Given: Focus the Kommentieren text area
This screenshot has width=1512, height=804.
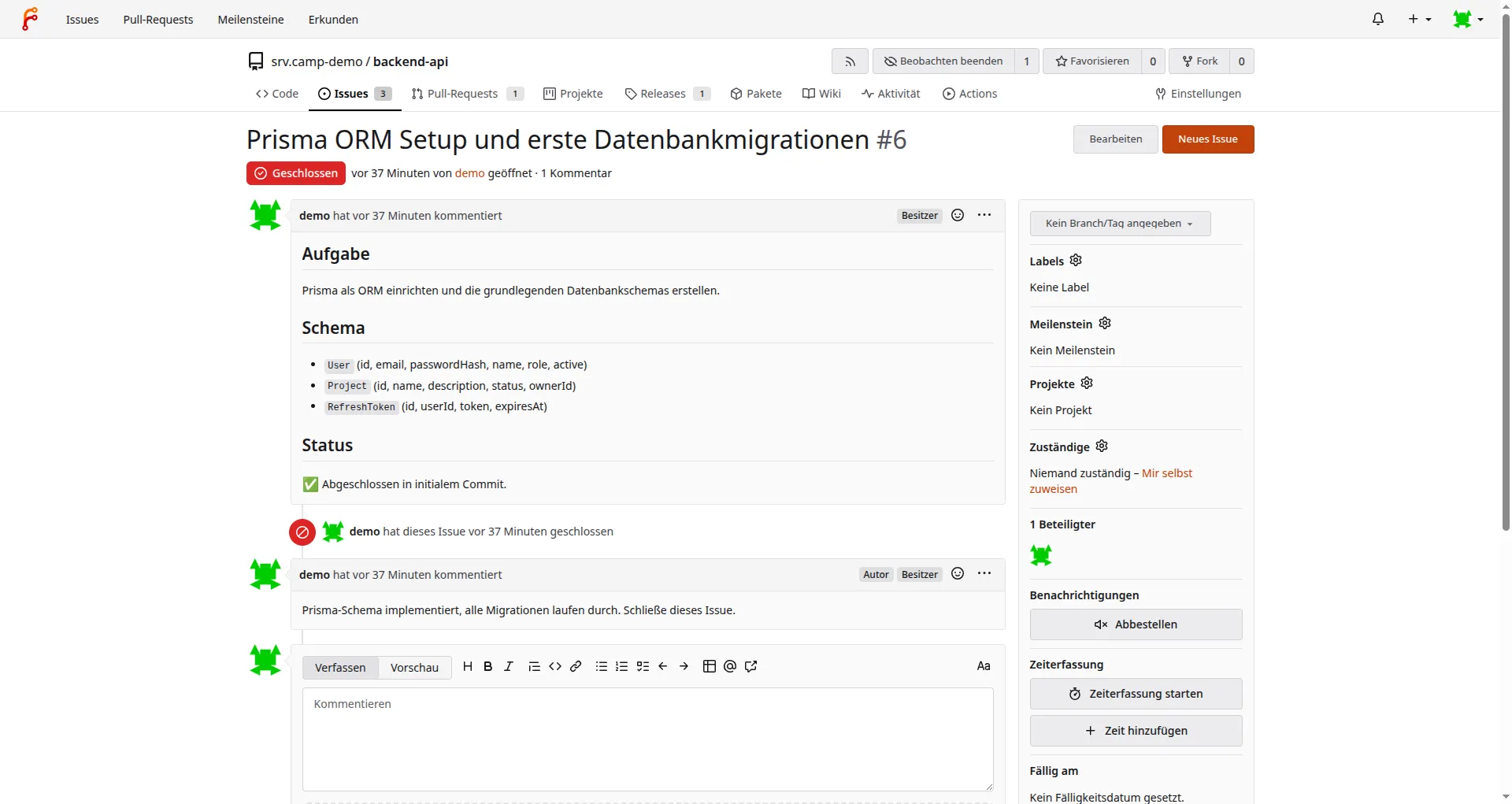Looking at the screenshot, I should point(648,739).
